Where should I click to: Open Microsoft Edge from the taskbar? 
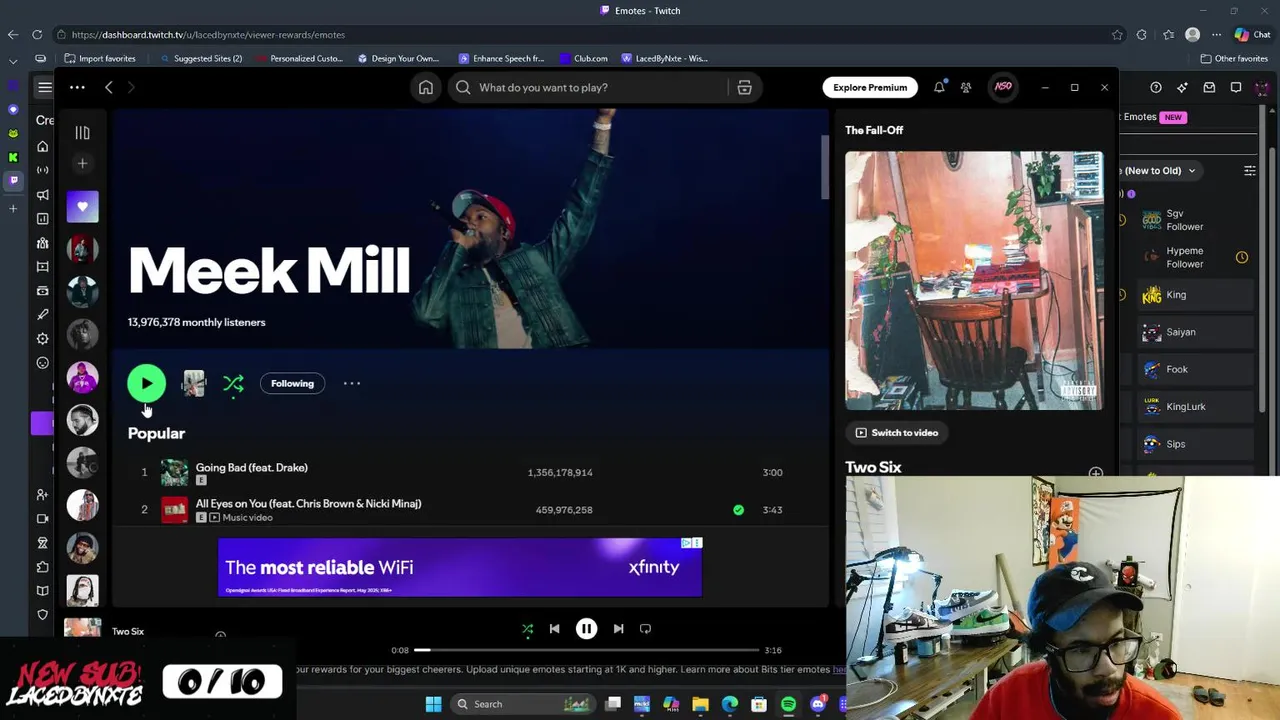pos(730,704)
